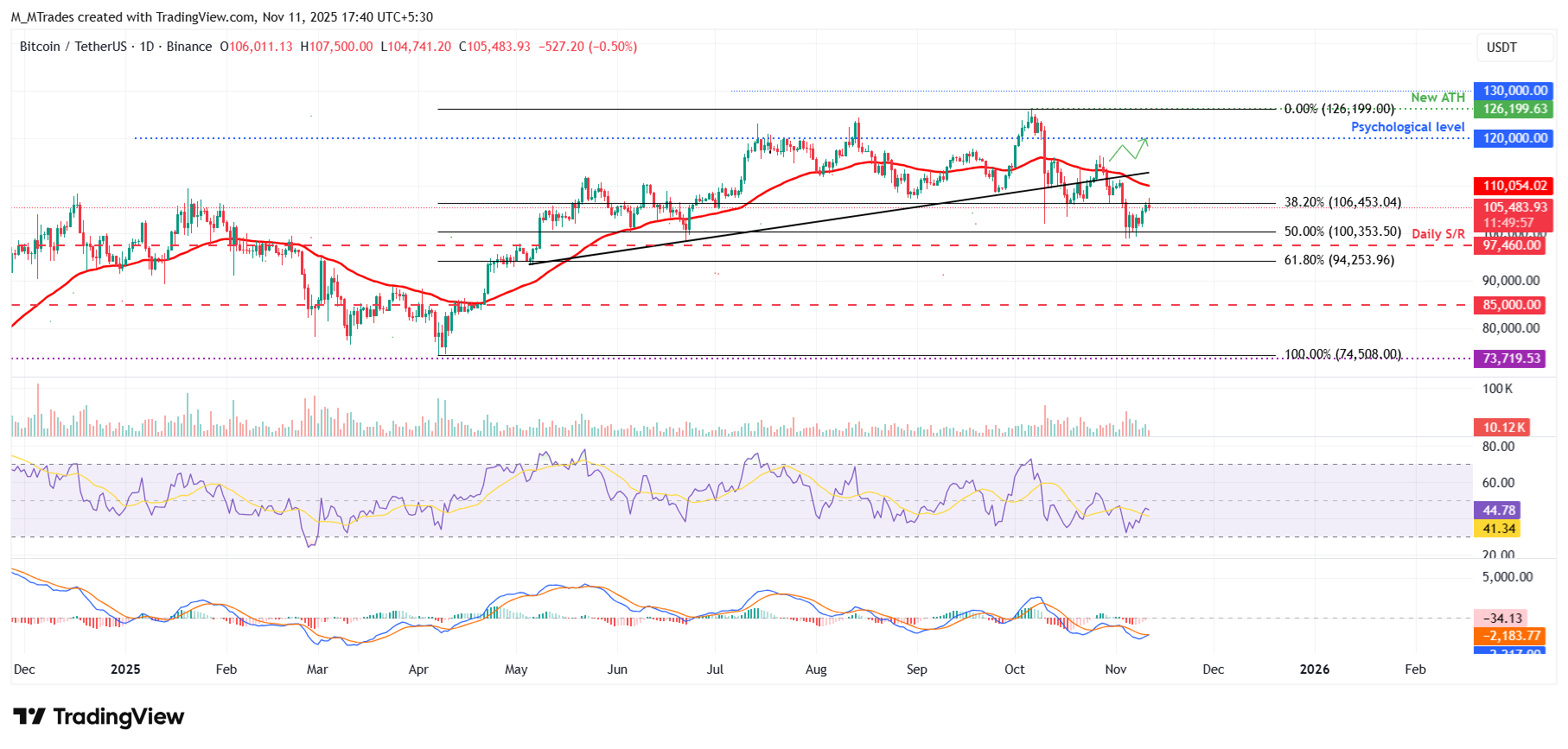Select the 97,460.00 Daily S/R price tag
The image size is (1568, 749).
pos(1512,245)
